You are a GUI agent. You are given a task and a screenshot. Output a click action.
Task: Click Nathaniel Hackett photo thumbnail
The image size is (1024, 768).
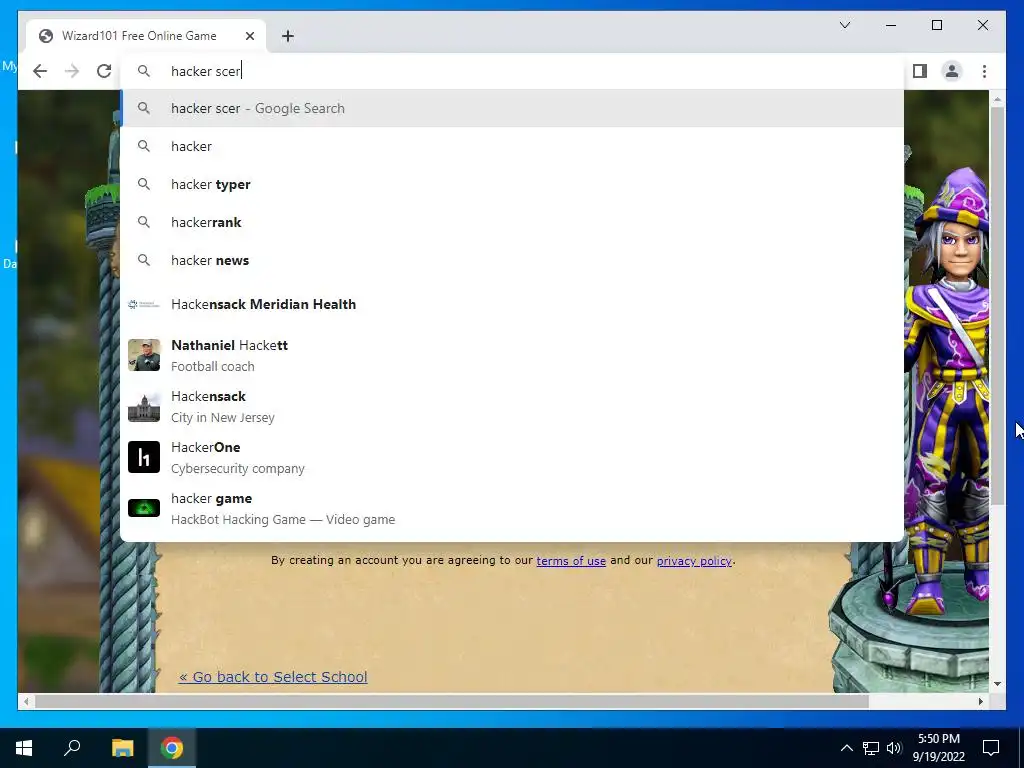(x=144, y=355)
